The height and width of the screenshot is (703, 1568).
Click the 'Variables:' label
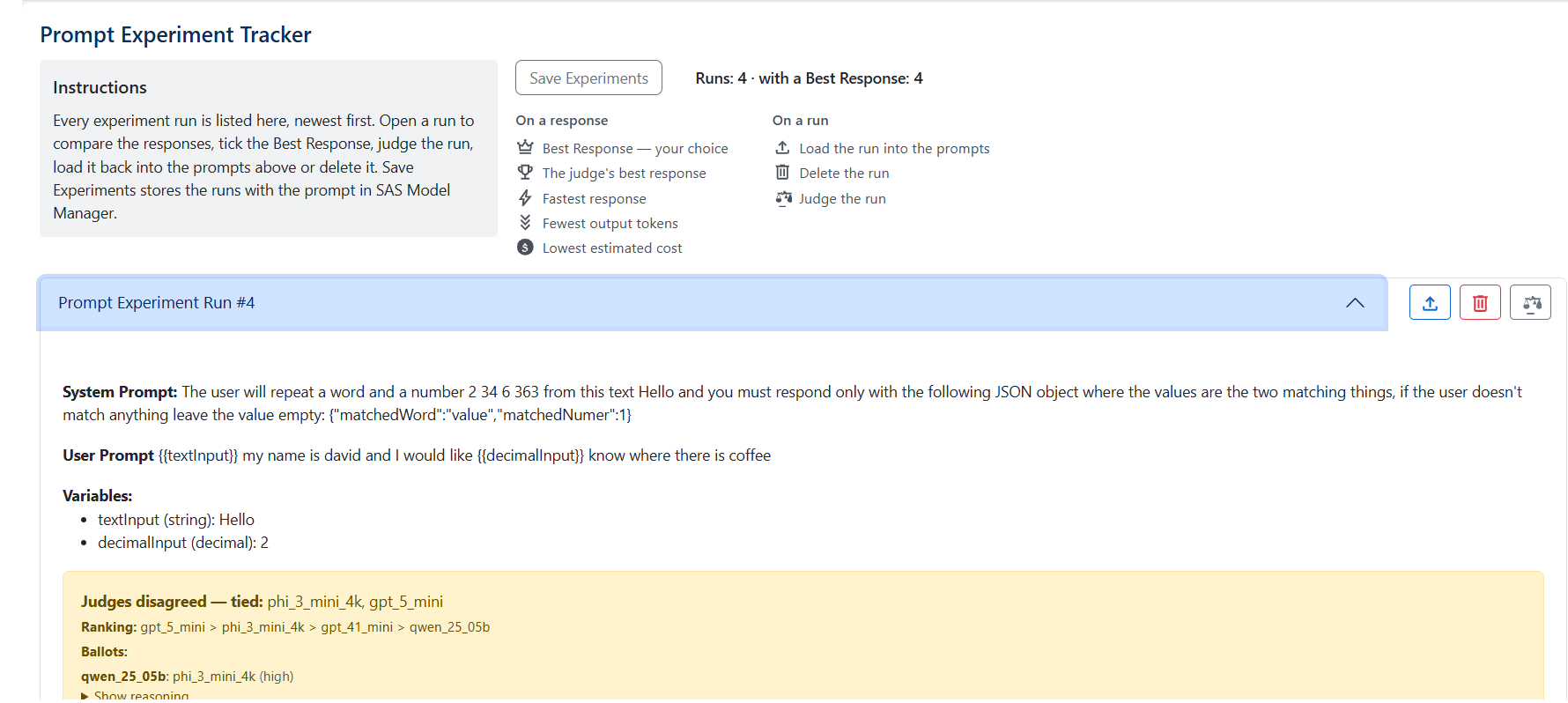tap(97, 496)
